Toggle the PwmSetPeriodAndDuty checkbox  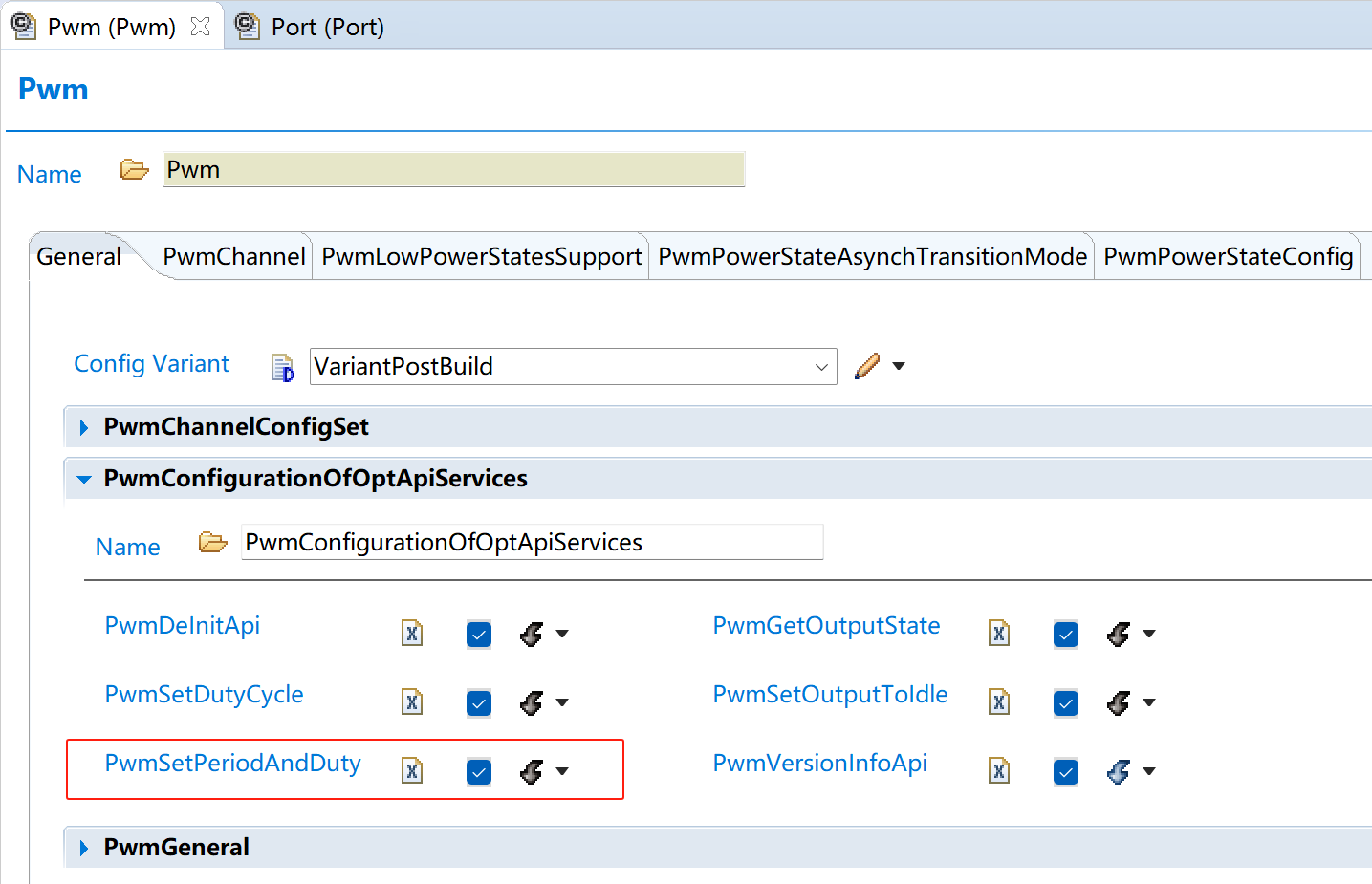pyautogui.click(x=479, y=772)
